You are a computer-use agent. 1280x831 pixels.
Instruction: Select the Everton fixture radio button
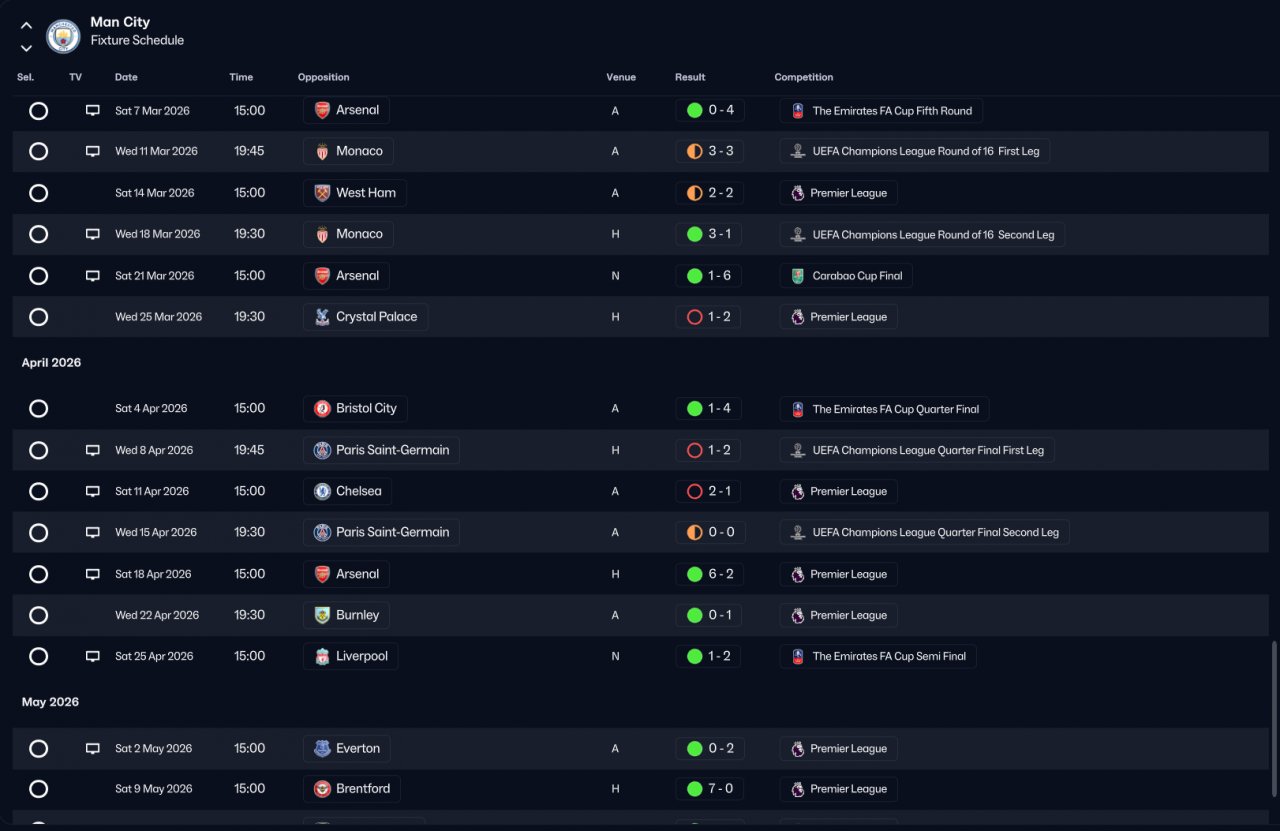pos(38,749)
